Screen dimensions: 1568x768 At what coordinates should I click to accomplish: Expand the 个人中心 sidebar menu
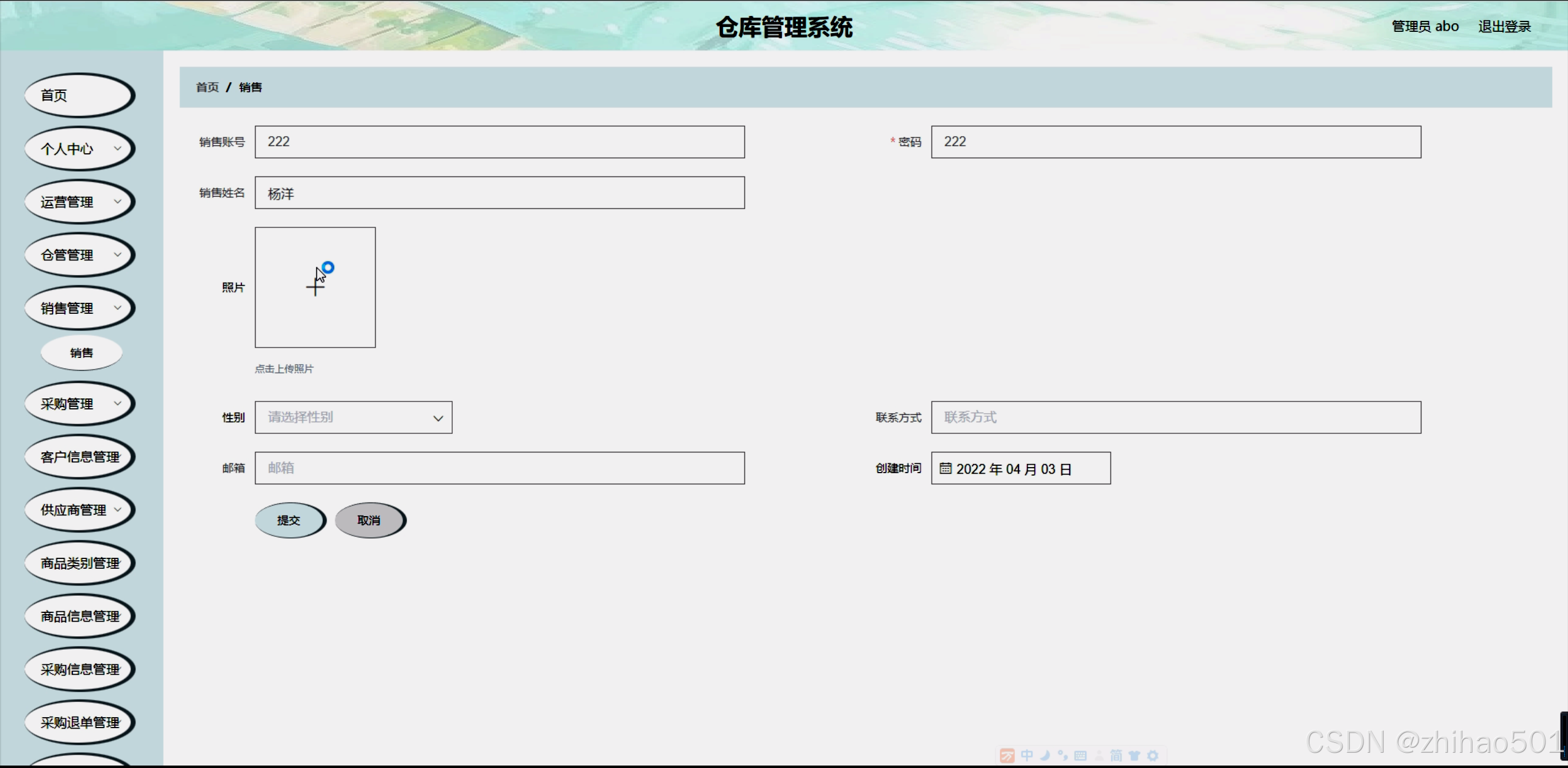(x=80, y=149)
